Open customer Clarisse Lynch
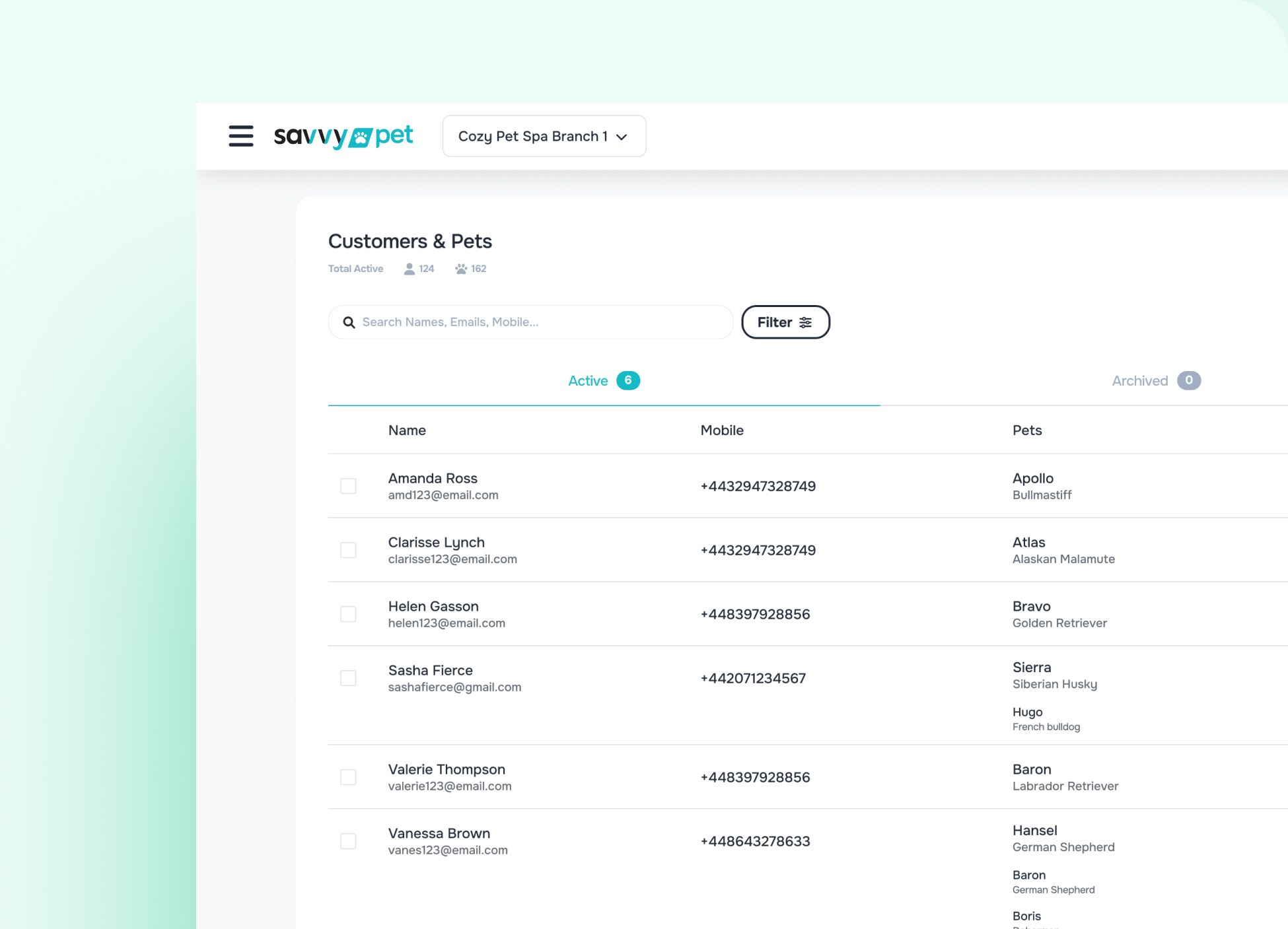The width and height of the screenshot is (1288, 929). [x=437, y=543]
